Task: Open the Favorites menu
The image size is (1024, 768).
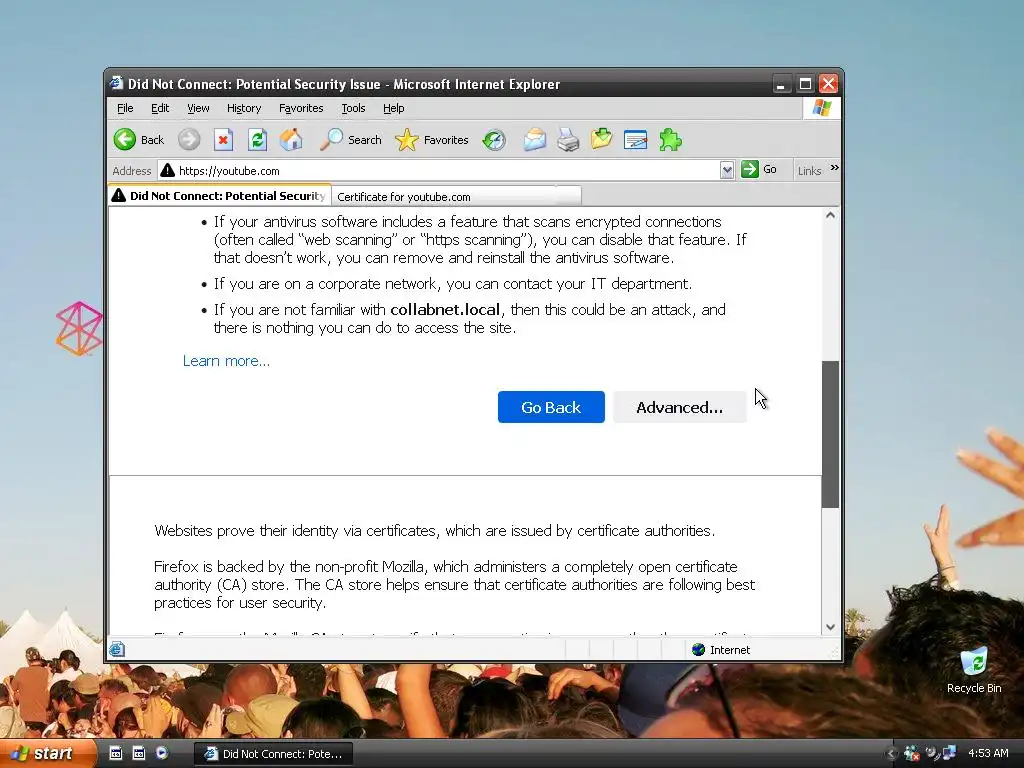Action: (x=301, y=108)
